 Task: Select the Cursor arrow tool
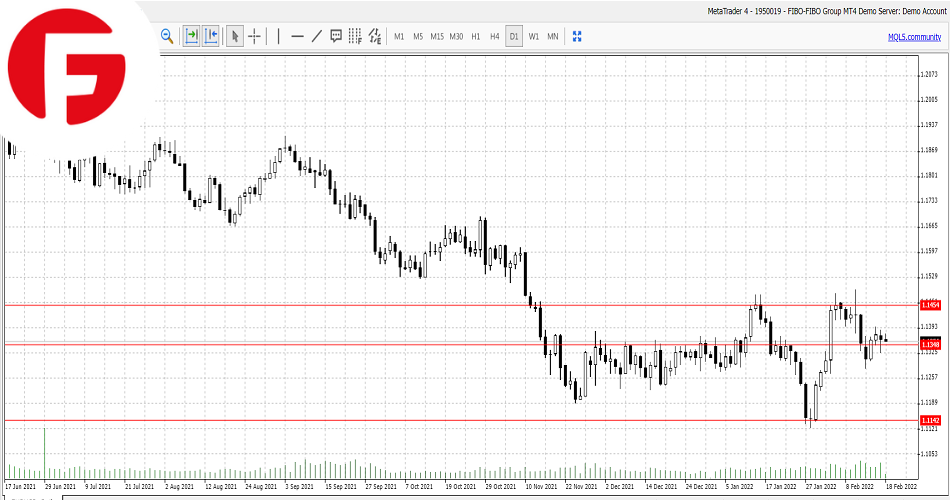pos(235,37)
